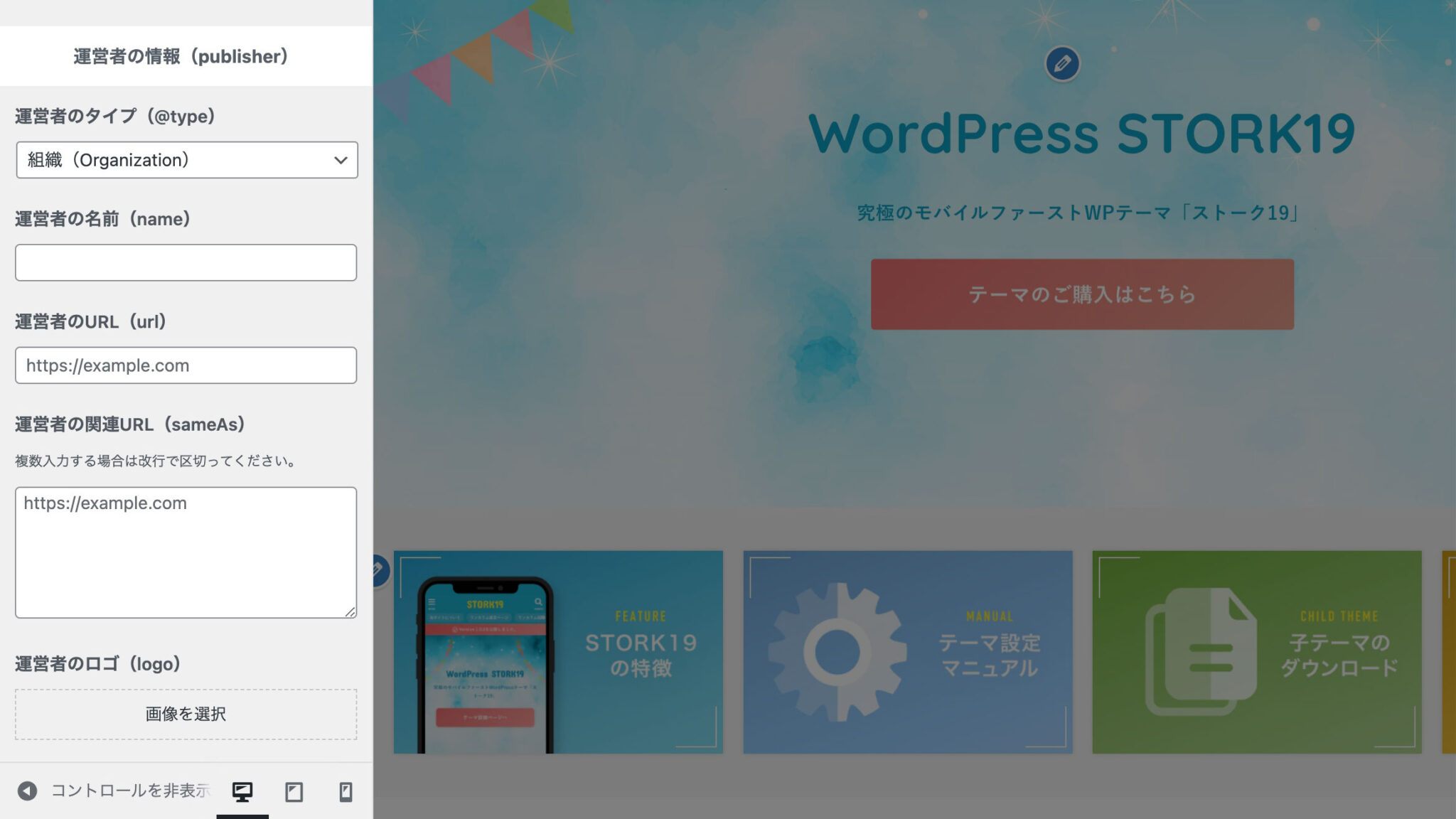Click the 画像を選択 logo button
1456x819 pixels.
tap(186, 714)
